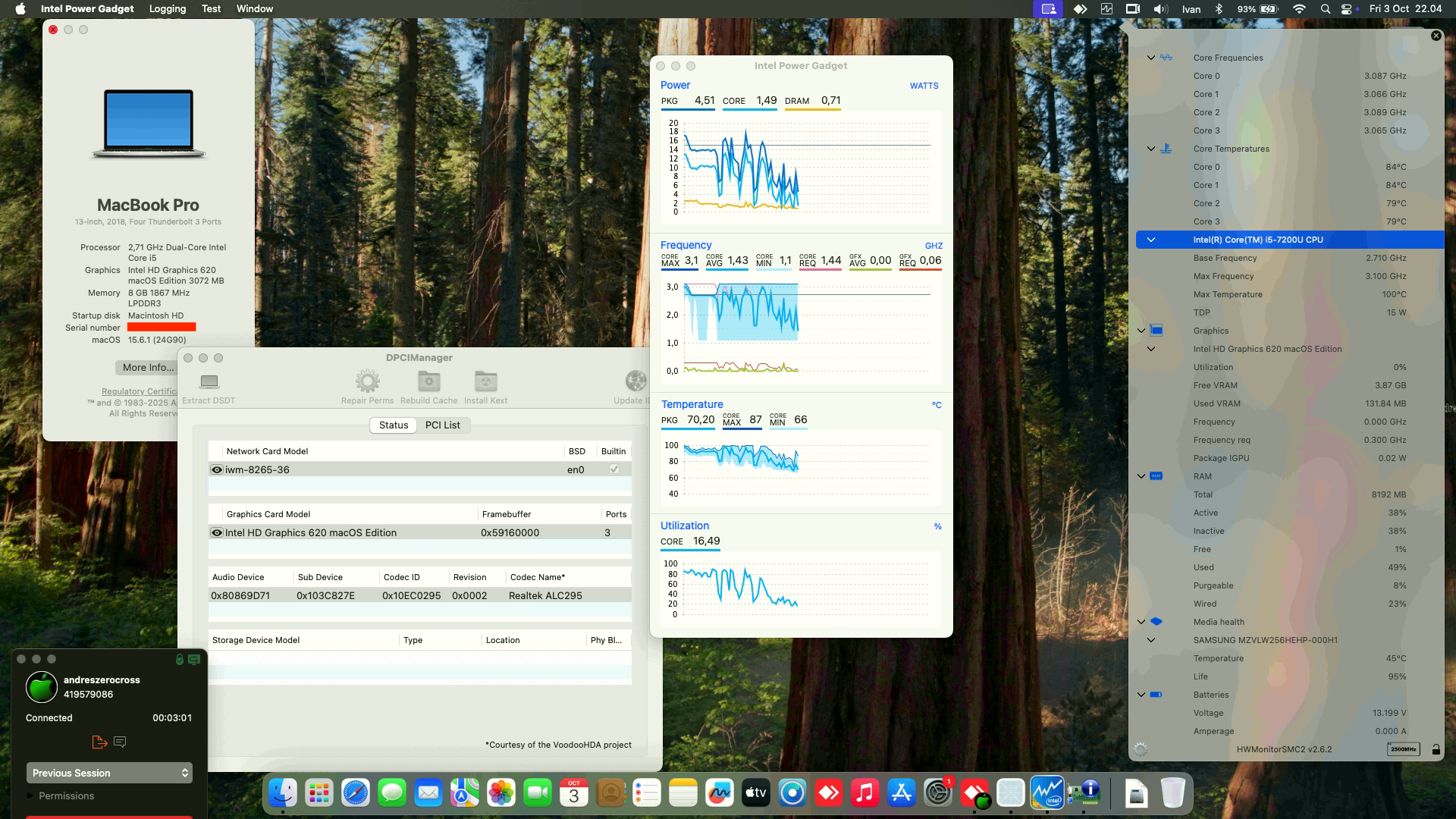Click Extract DSDT icon in DPCIManager toolbar
Image resolution: width=1456 pixels, height=819 pixels.
(209, 381)
